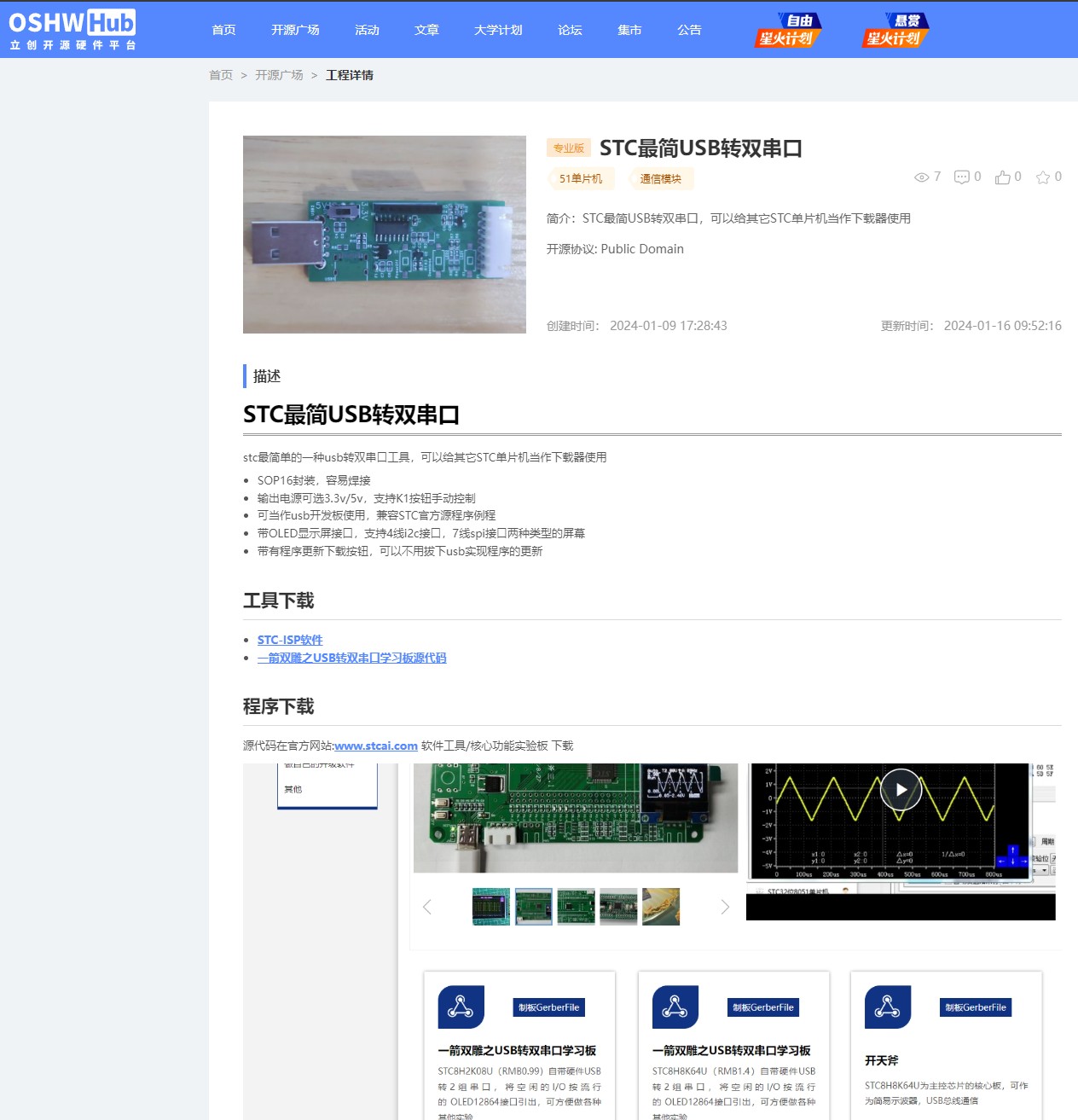Click the thumbs-up like icon

(x=1003, y=177)
